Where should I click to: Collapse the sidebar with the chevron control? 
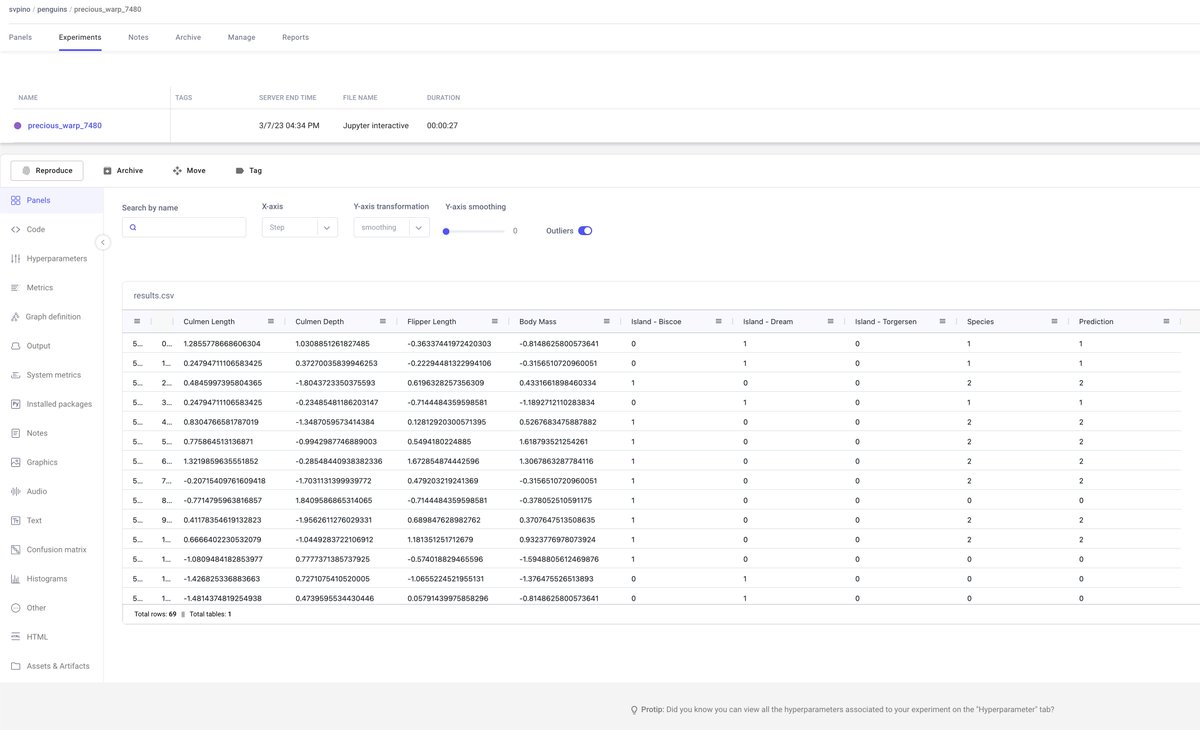tap(103, 241)
